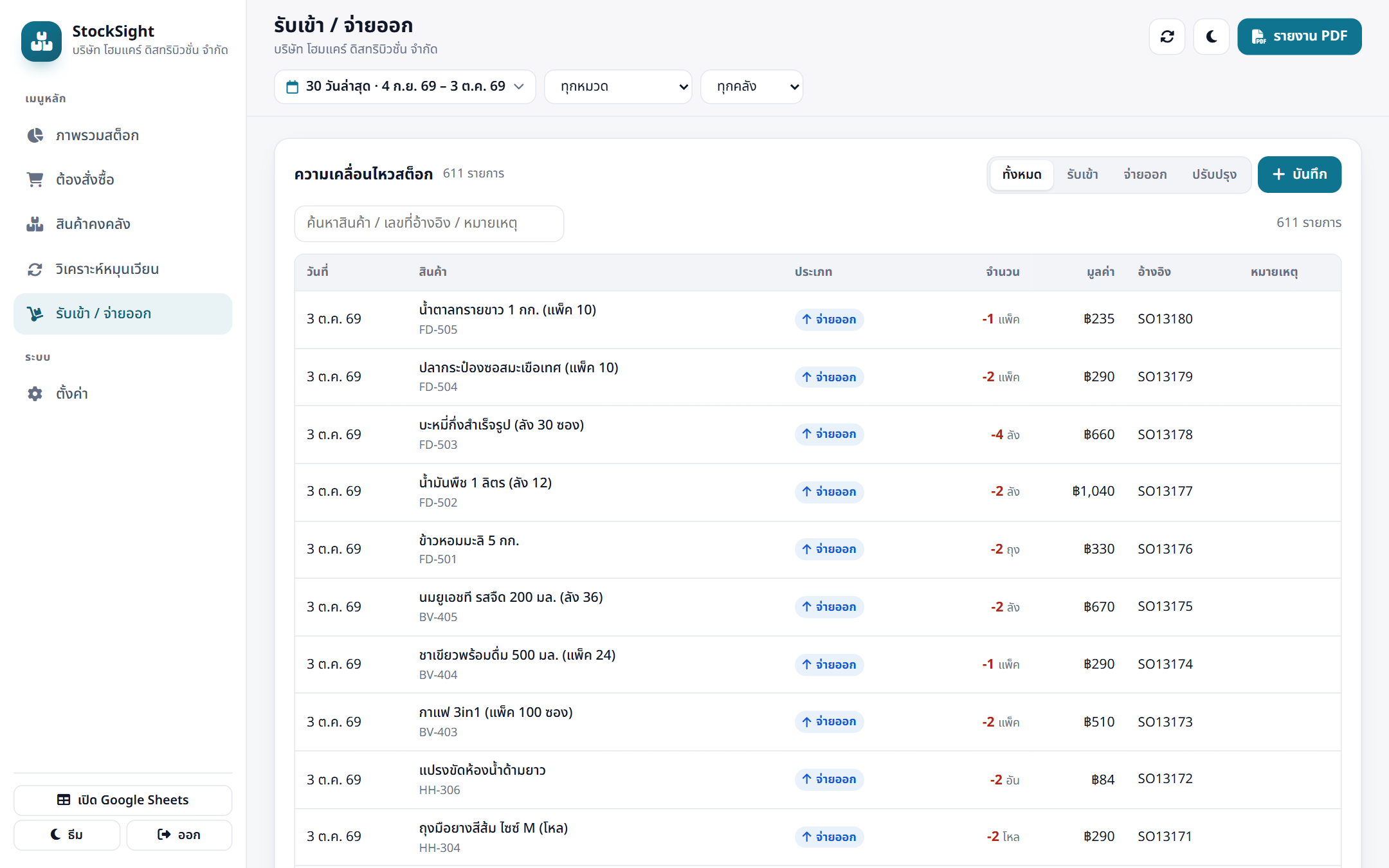Toggle dark mode with moon icon in header

tap(1212, 37)
